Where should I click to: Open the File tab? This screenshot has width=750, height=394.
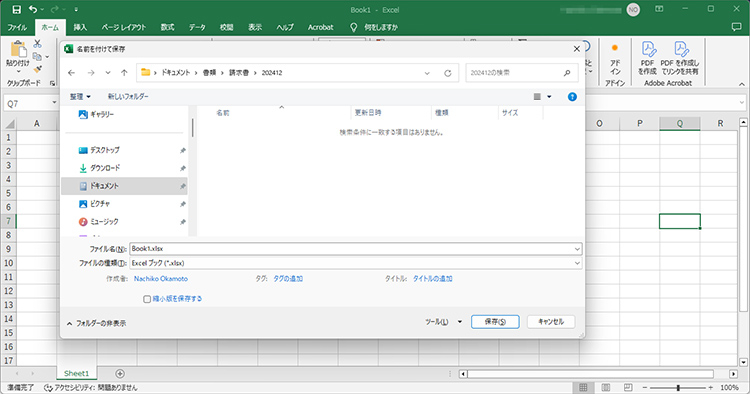(17, 27)
